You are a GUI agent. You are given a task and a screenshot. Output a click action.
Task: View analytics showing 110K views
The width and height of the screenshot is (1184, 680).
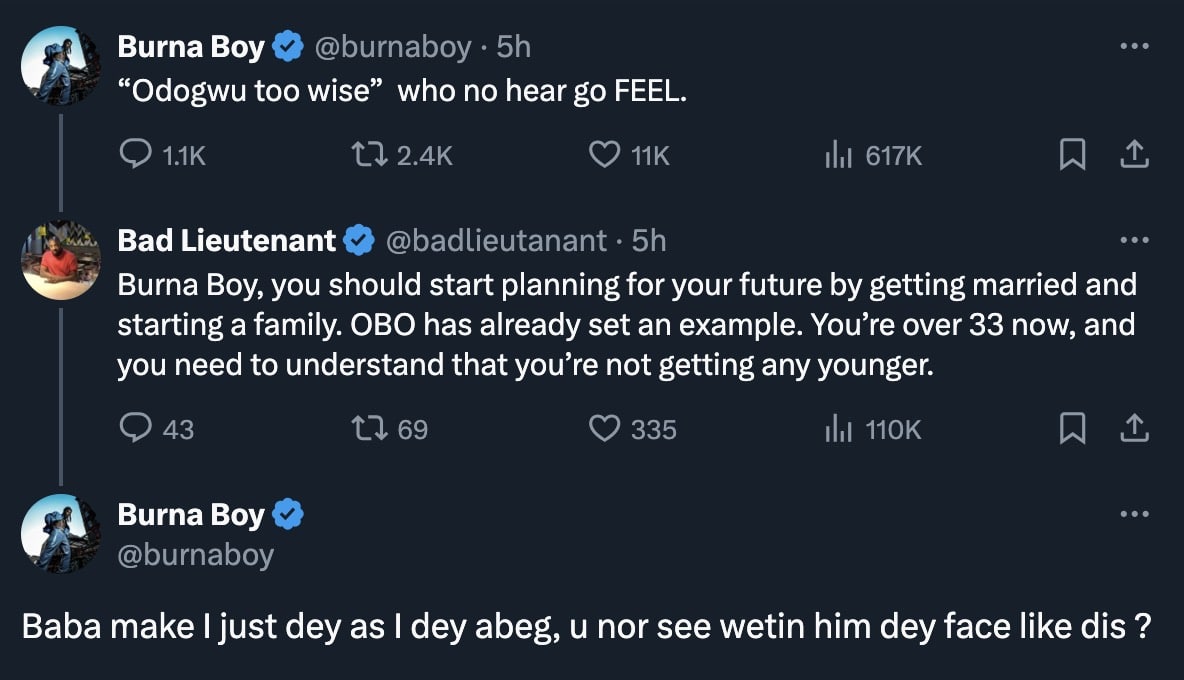click(x=836, y=429)
